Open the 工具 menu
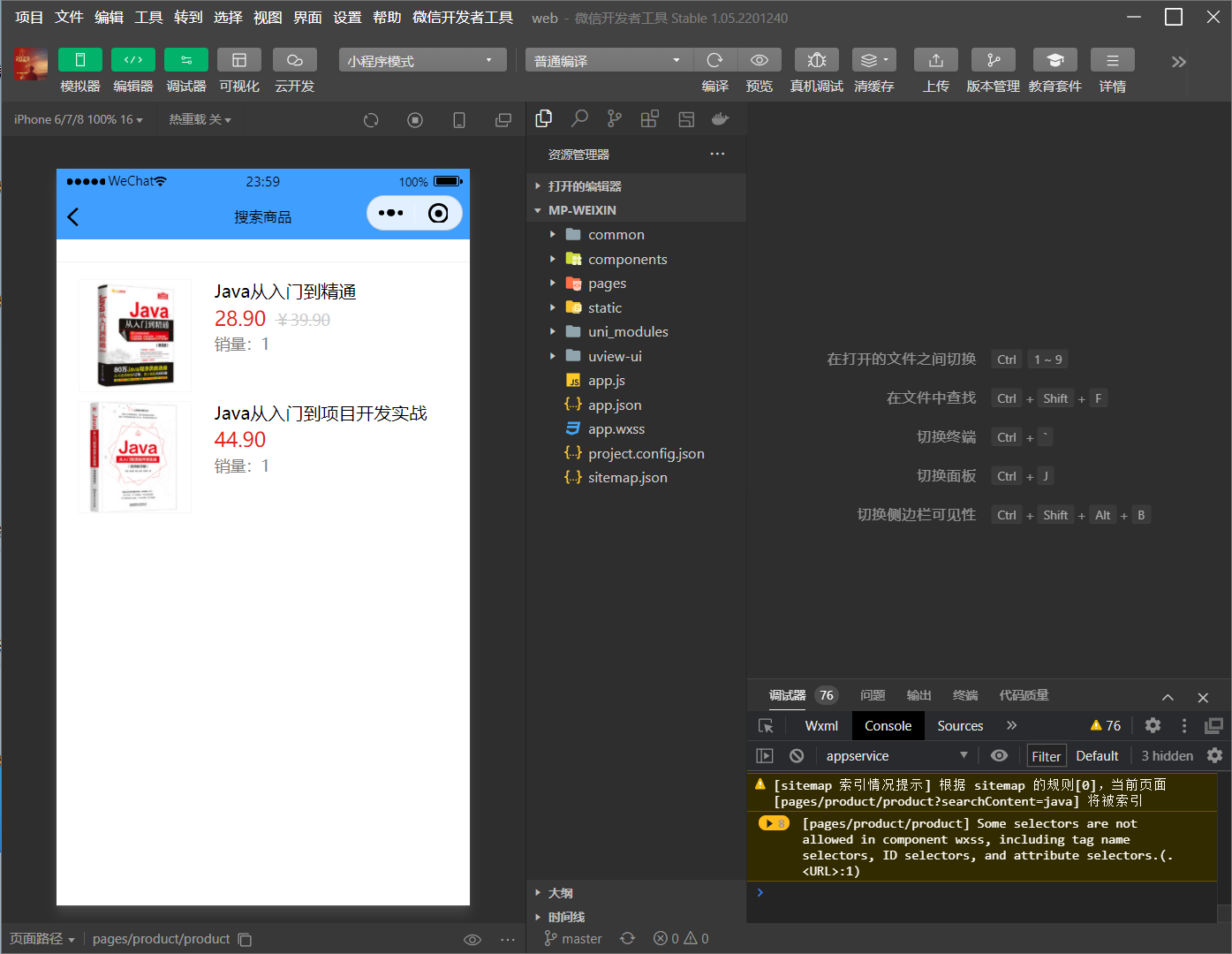Screen dimensions: 1232x954 (x=148, y=18)
